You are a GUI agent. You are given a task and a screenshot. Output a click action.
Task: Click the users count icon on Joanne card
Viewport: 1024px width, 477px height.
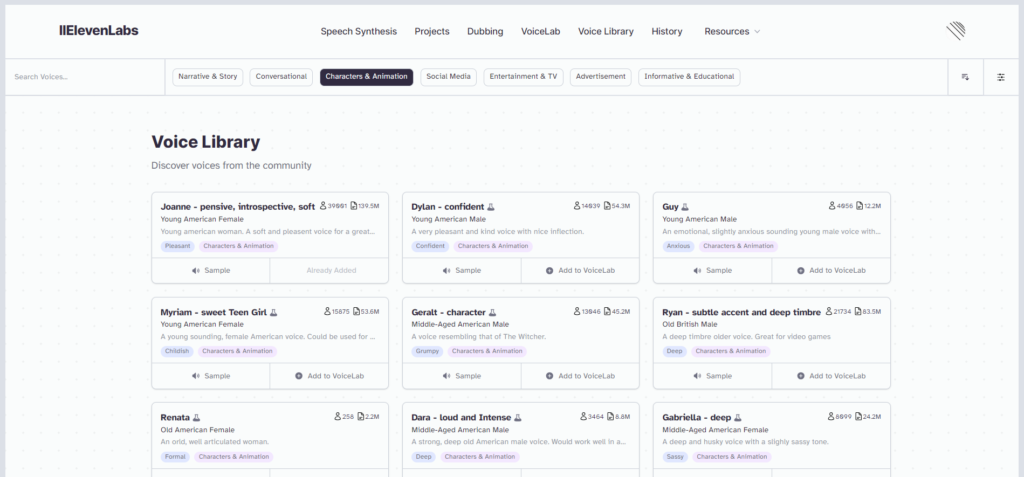(323, 206)
